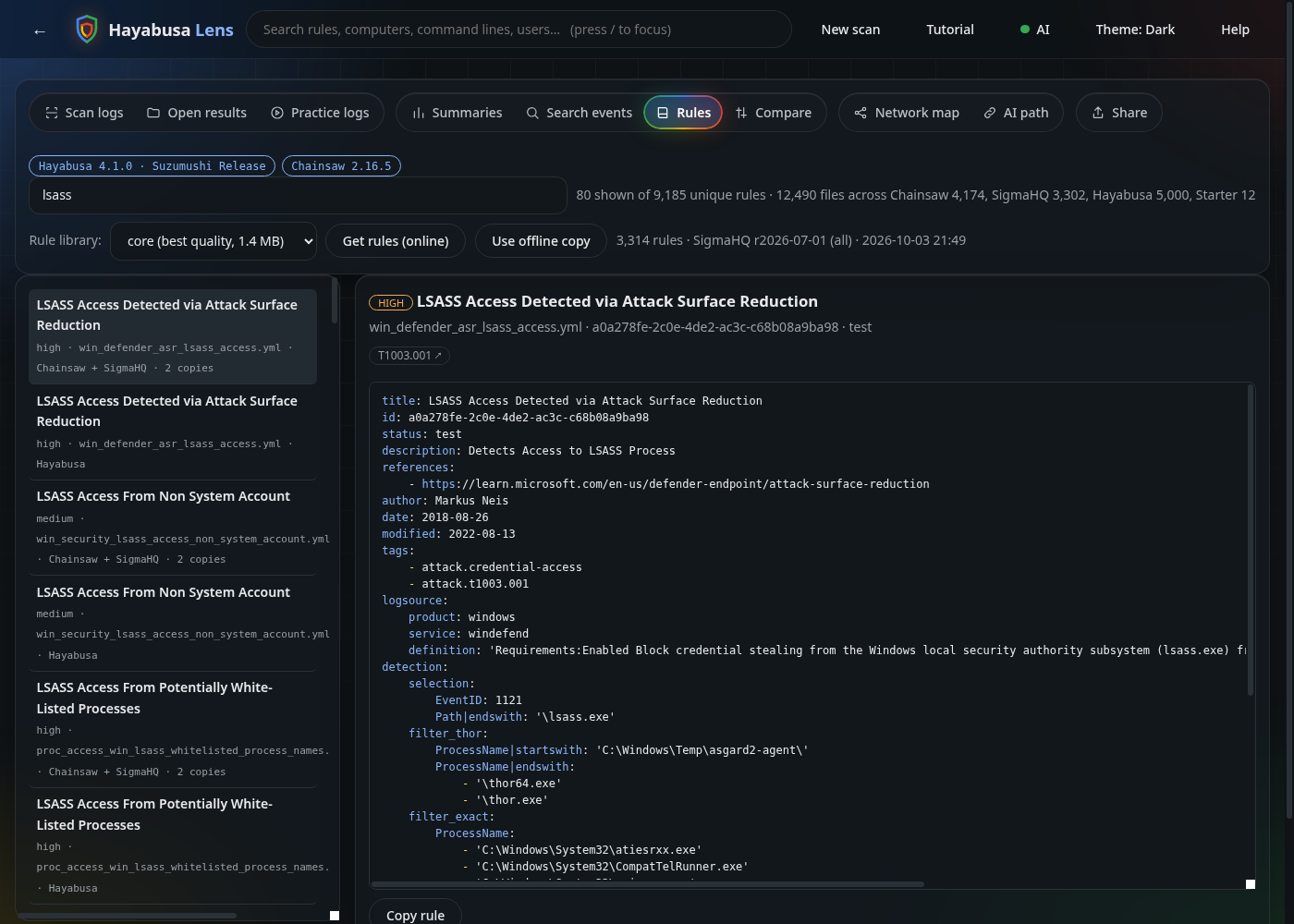Screen dimensions: 1294x924
Task: Click the Copy rule button
Action: tap(415, 914)
